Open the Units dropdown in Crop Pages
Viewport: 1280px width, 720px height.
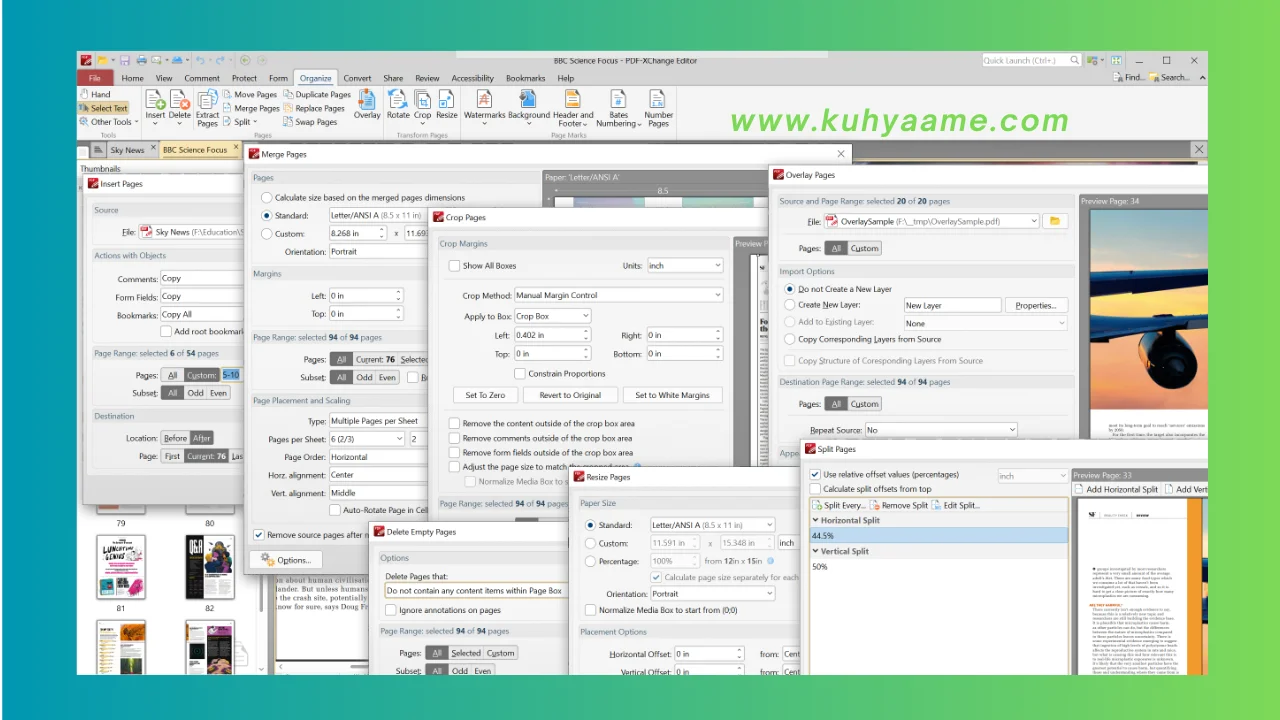point(685,266)
